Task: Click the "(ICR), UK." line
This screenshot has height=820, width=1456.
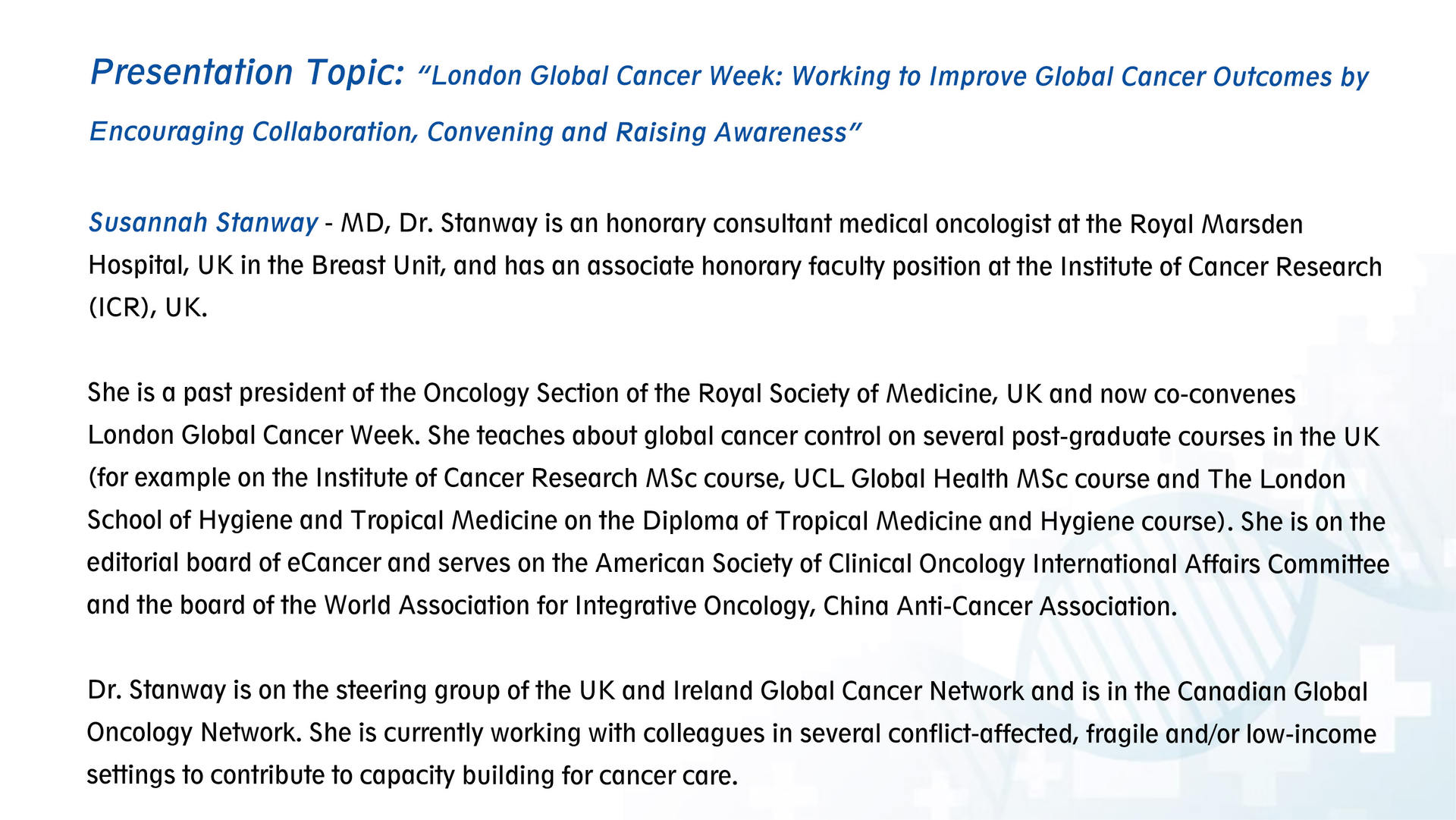Action: coord(148,308)
